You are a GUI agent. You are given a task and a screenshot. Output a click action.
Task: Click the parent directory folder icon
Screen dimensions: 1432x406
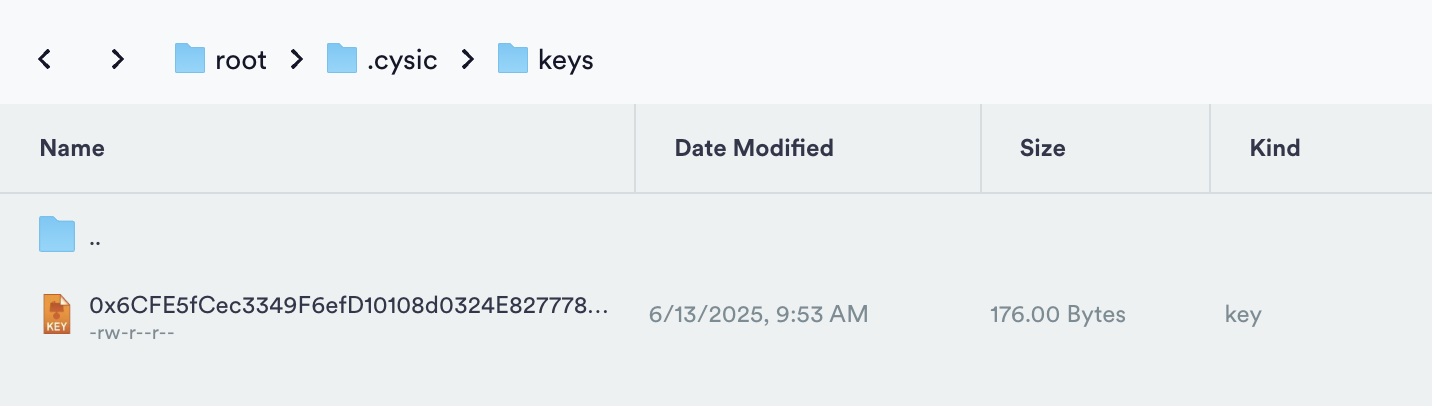click(57, 235)
